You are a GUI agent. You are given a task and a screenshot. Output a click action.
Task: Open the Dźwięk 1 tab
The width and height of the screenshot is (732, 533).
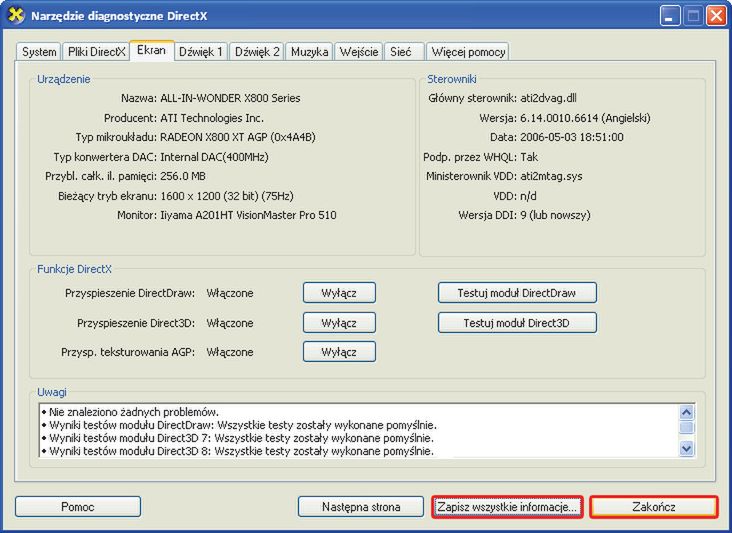coord(201,52)
